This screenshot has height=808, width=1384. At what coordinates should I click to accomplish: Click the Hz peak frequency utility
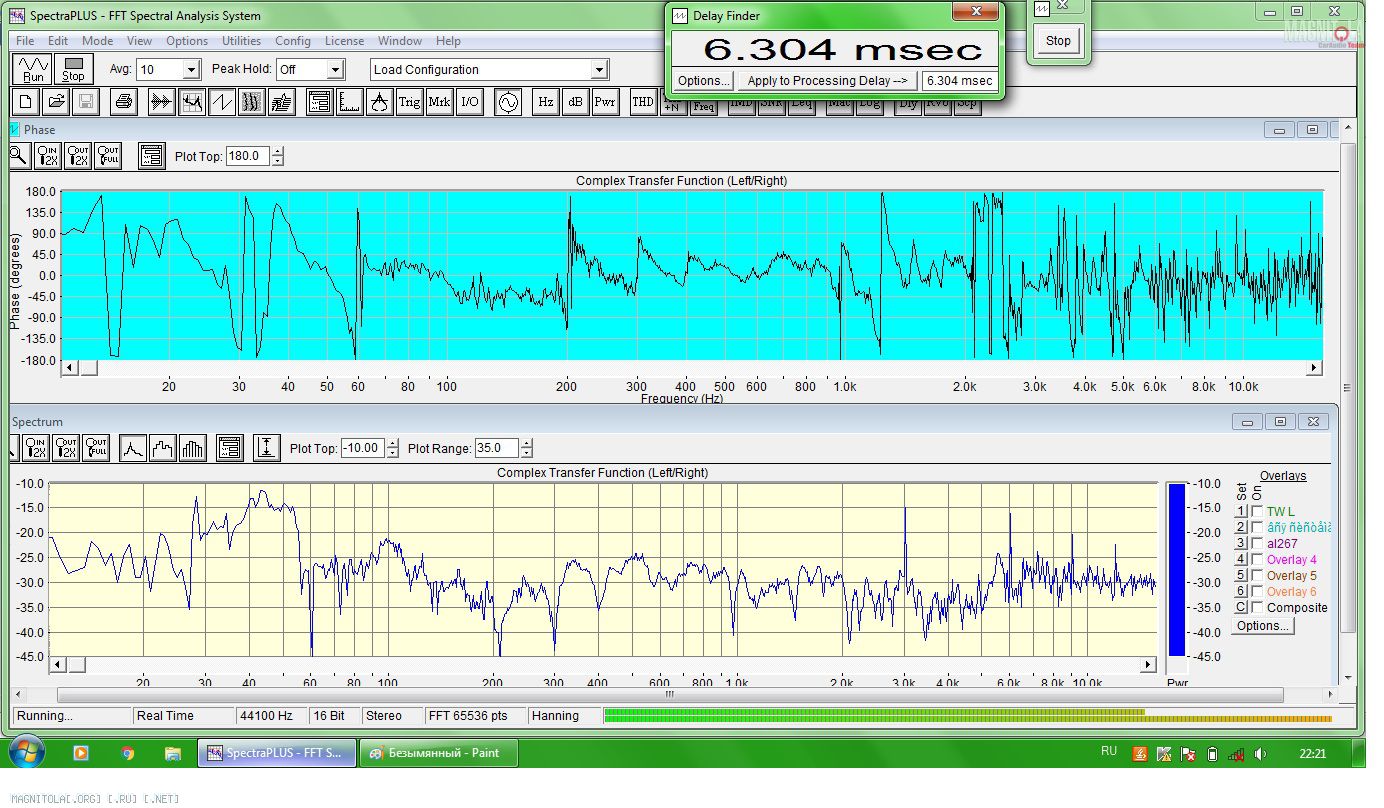click(545, 101)
